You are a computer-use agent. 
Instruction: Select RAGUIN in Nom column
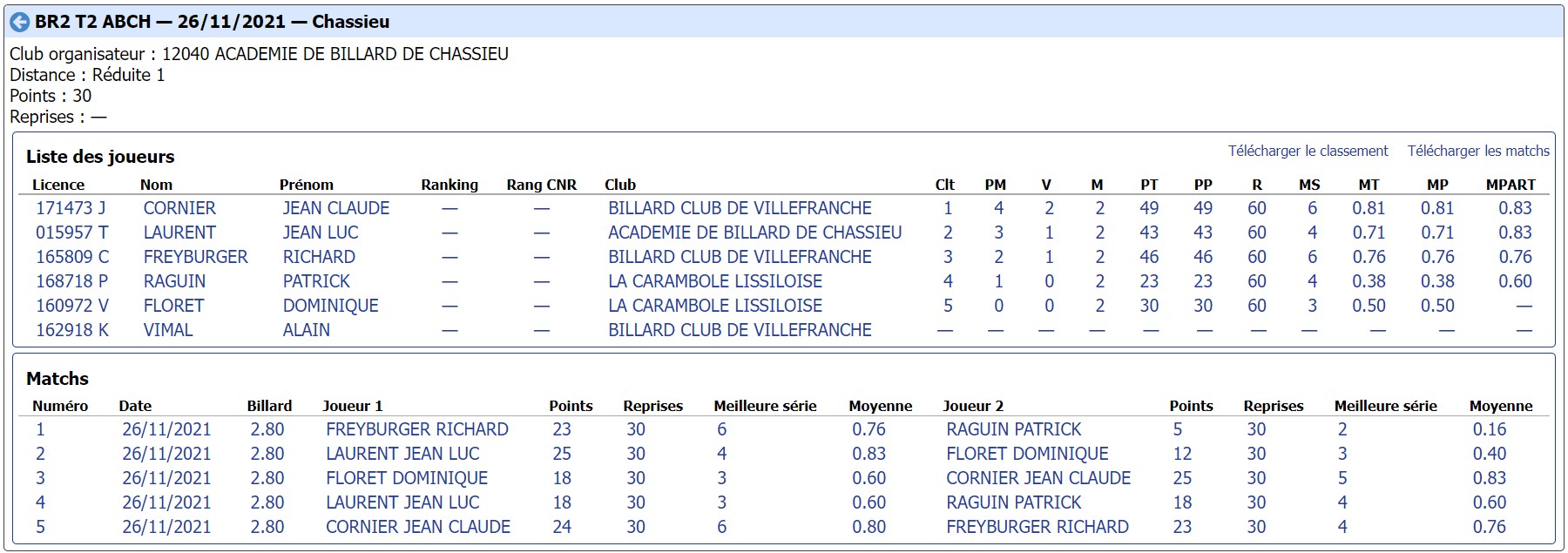(x=174, y=281)
